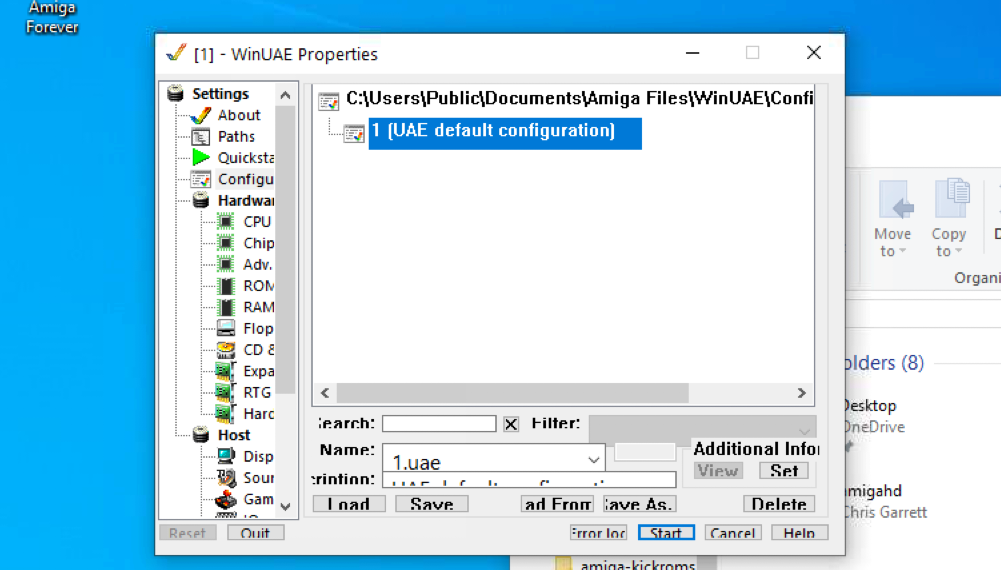The width and height of the screenshot is (1001, 570).
Task: Click the Sound icon in the tree
Action: click(x=226, y=477)
